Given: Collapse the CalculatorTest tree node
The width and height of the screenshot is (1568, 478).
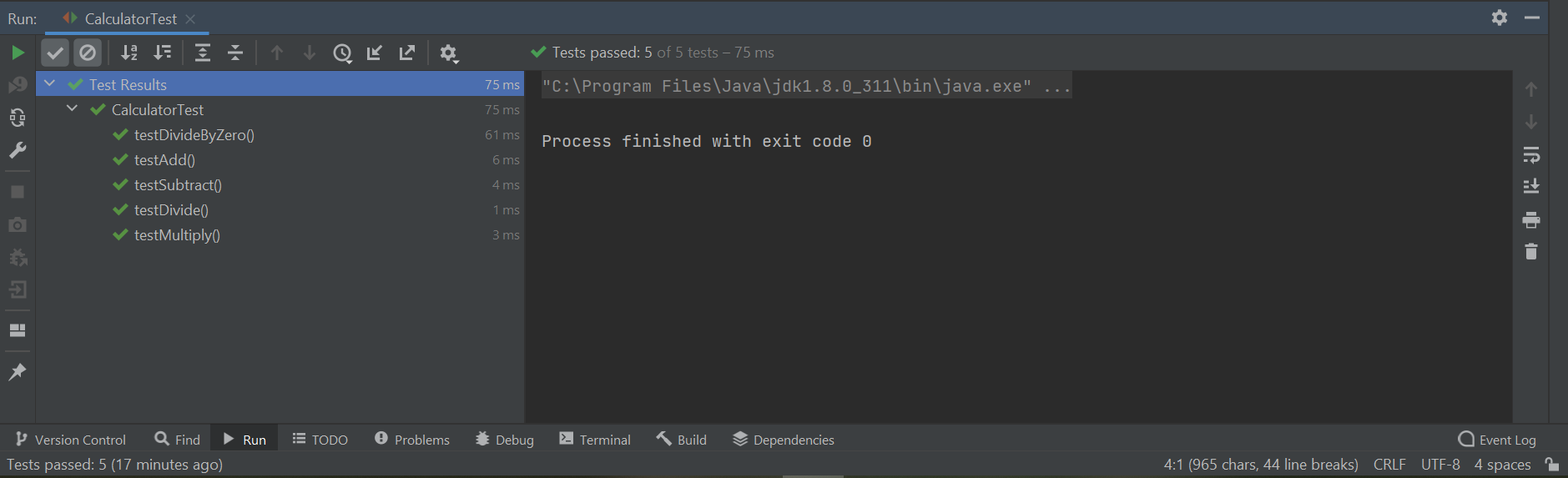Looking at the screenshot, I should [73, 109].
